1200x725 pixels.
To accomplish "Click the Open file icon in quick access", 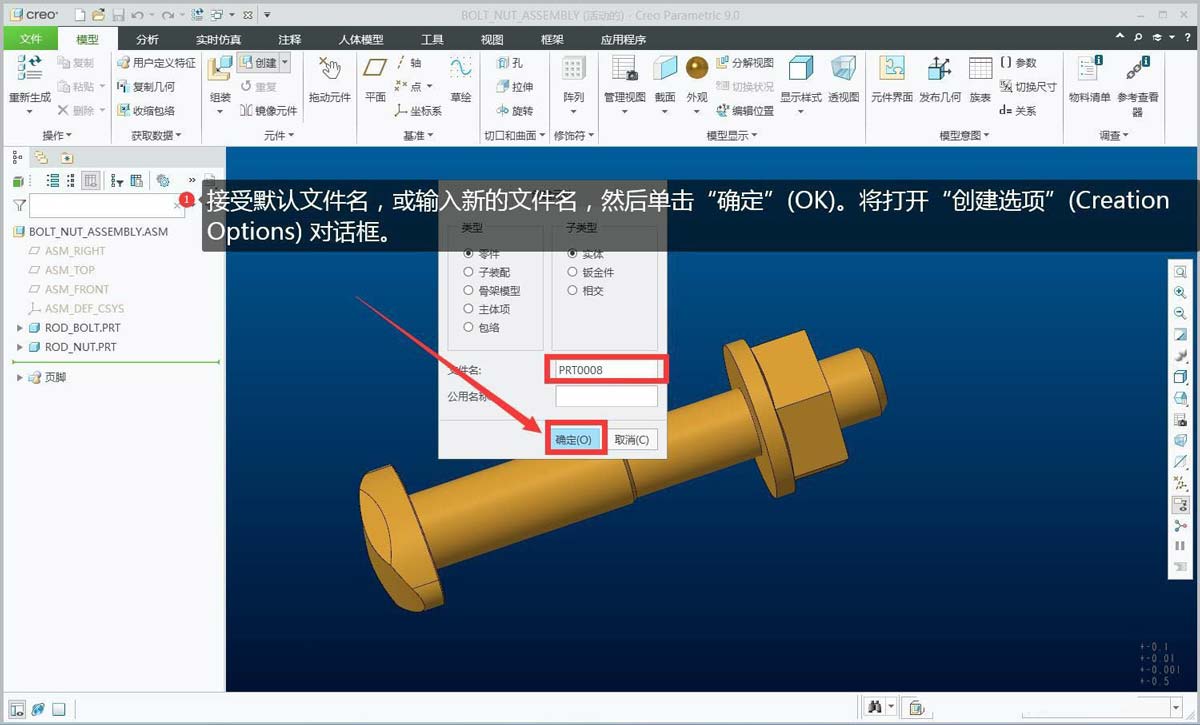I will tap(97, 15).
